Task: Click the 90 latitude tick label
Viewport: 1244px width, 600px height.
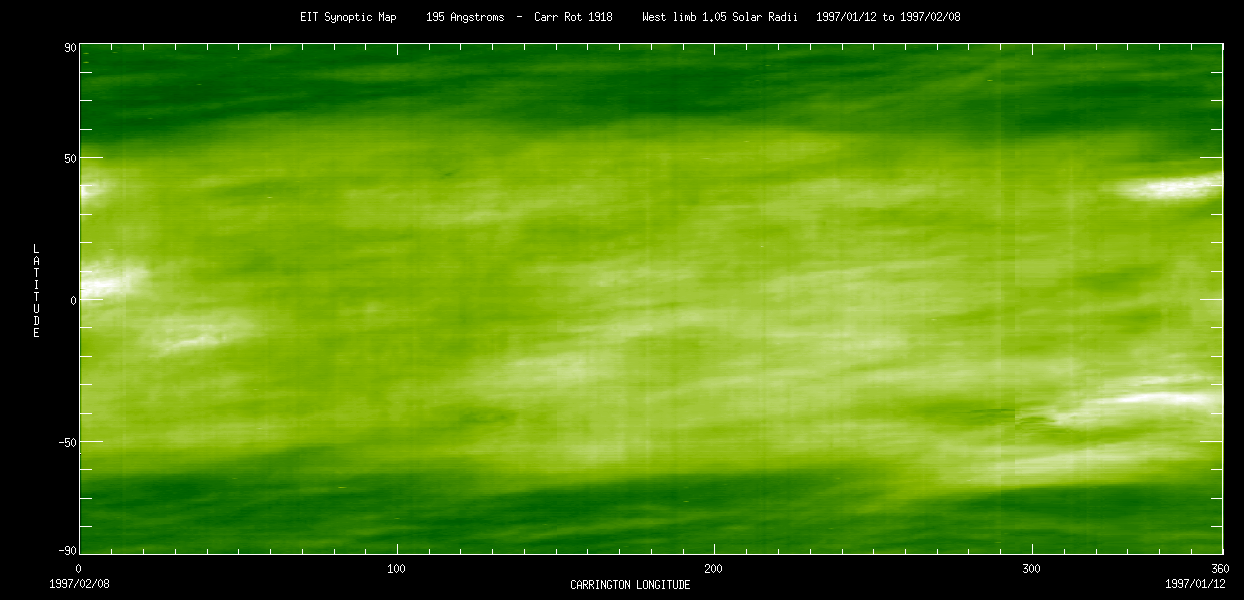Action: pyautogui.click(x=70, y=45)
